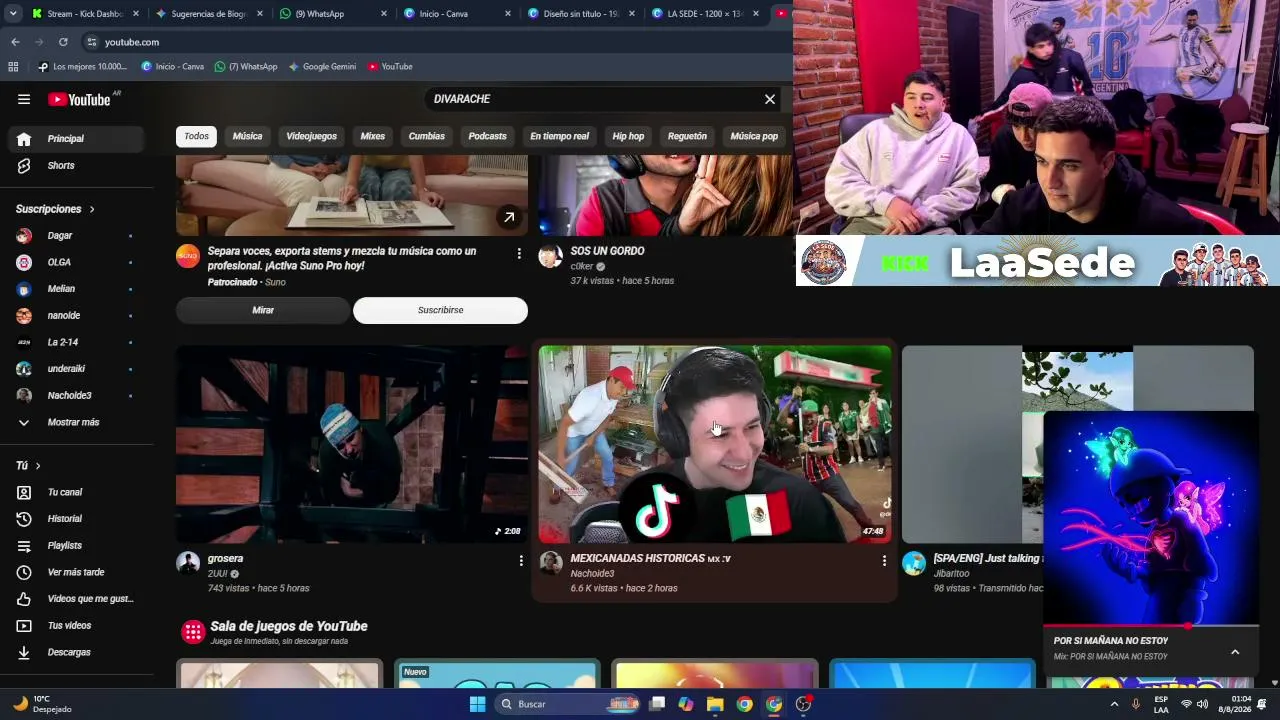Reload the page with the browser refresh button

63,42
